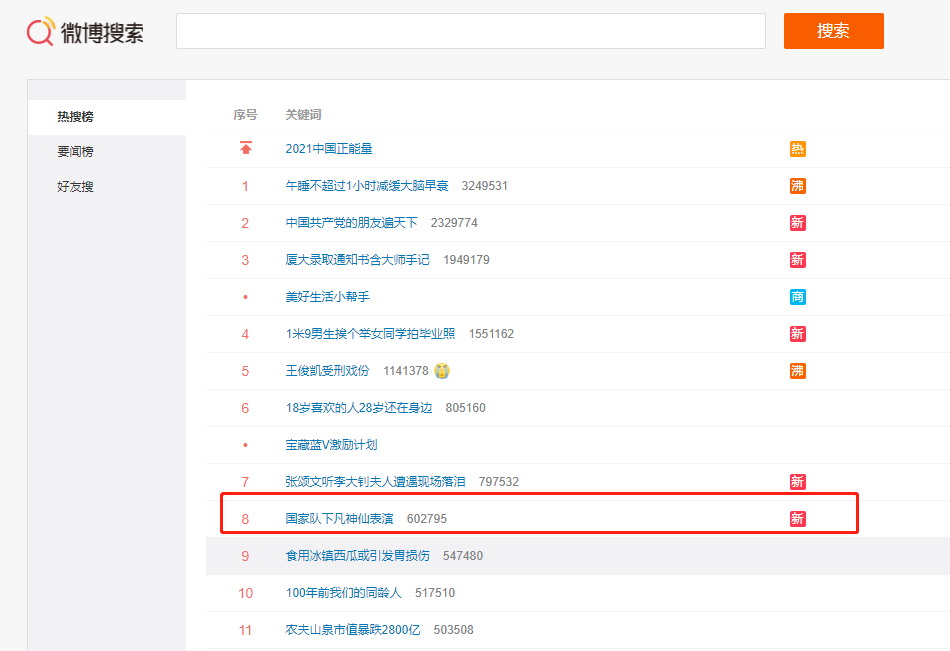Open 午睡不超过1小时减缓大脑早衰 topic
This screenshot has height=651, width=950.
pyautogui.click(x=367, y=186)
